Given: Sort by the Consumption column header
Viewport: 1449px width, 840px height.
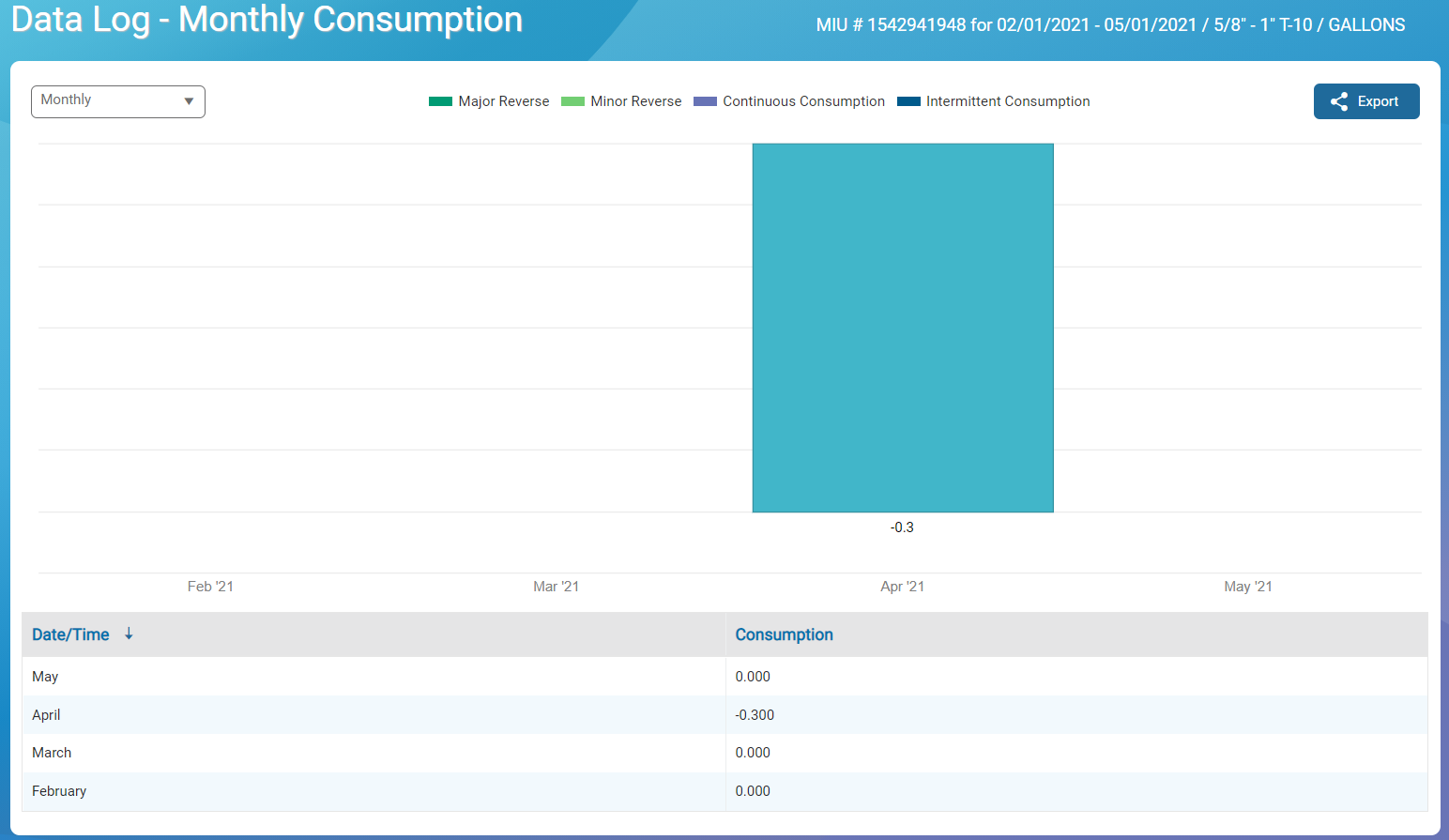Looking at the screenshot, I should [x=784, y=634].
